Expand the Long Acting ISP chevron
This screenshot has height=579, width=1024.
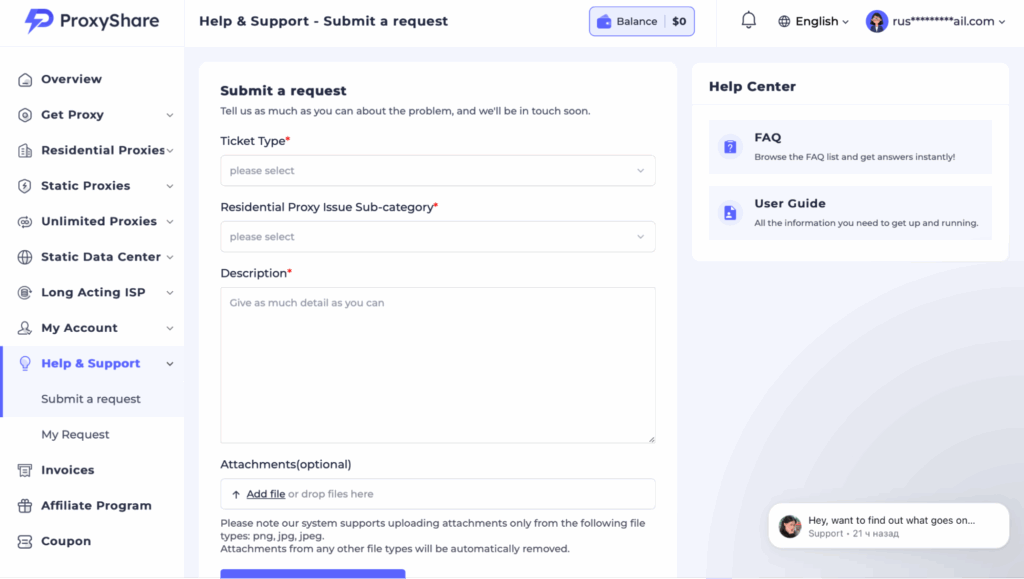pos(170,293)
